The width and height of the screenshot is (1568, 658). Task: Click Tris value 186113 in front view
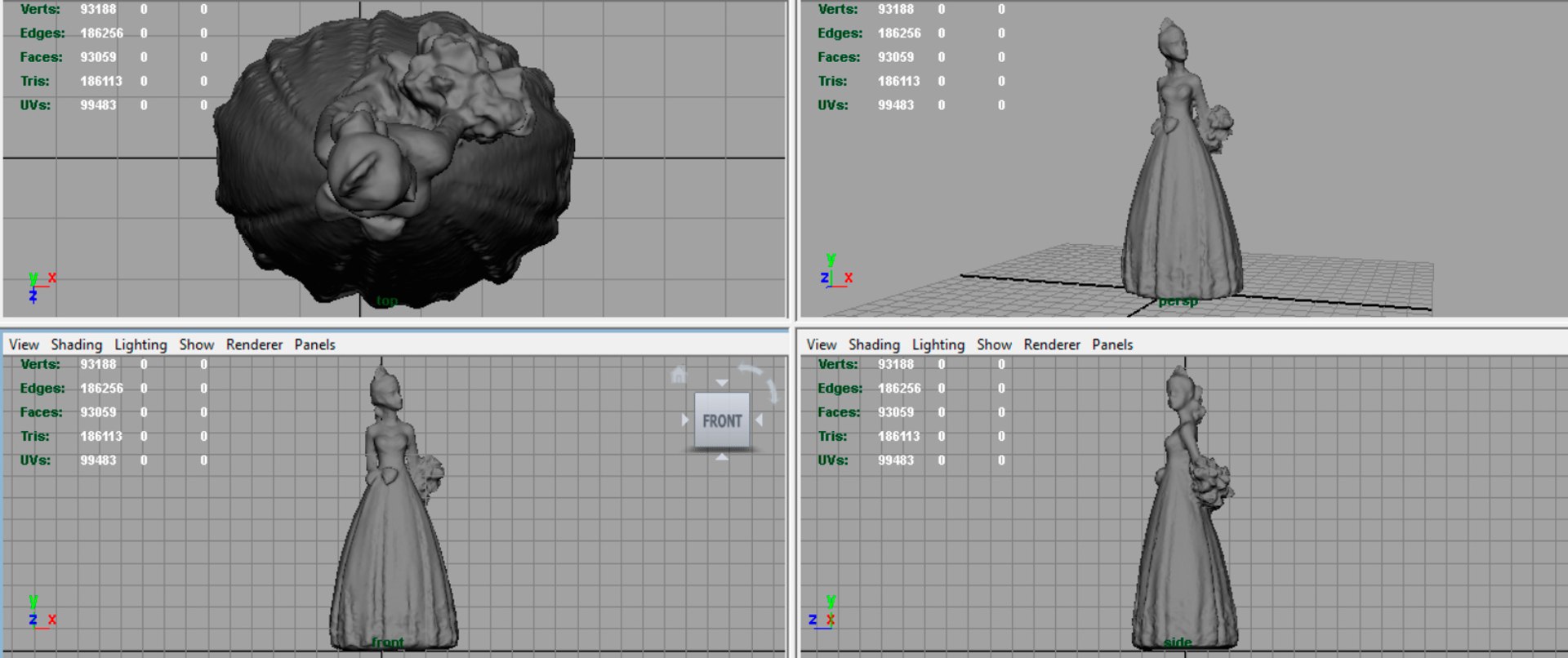pyautogui.click(x=101, y=436)
